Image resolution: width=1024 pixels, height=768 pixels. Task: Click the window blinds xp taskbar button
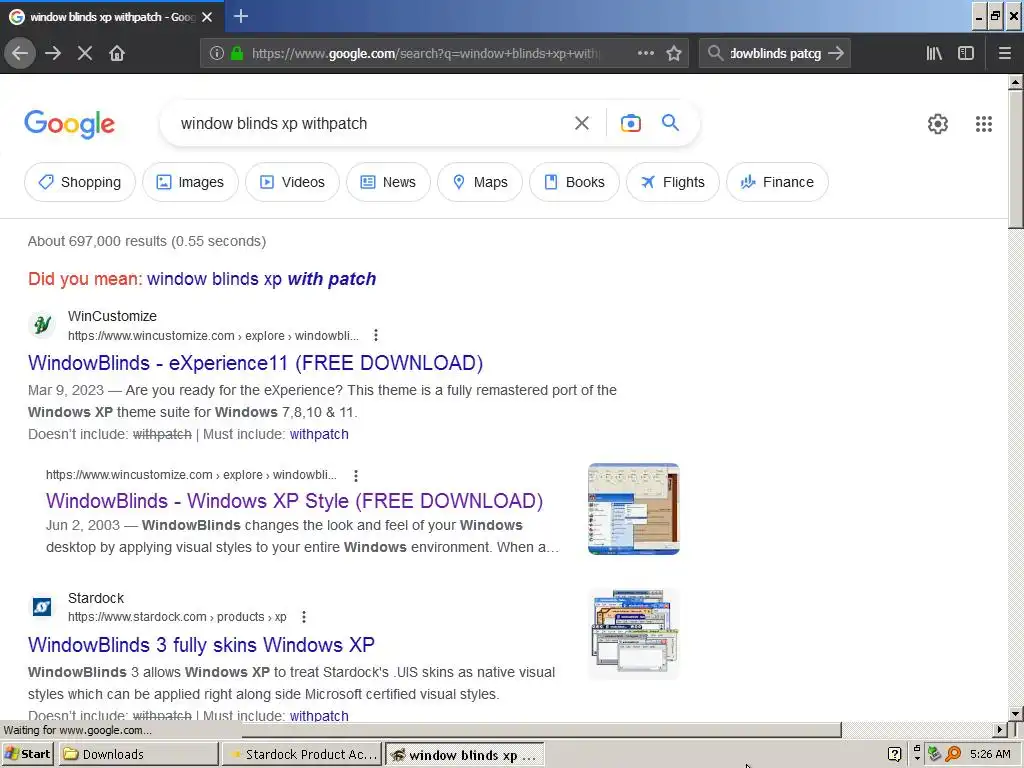[x=464, y=755]
